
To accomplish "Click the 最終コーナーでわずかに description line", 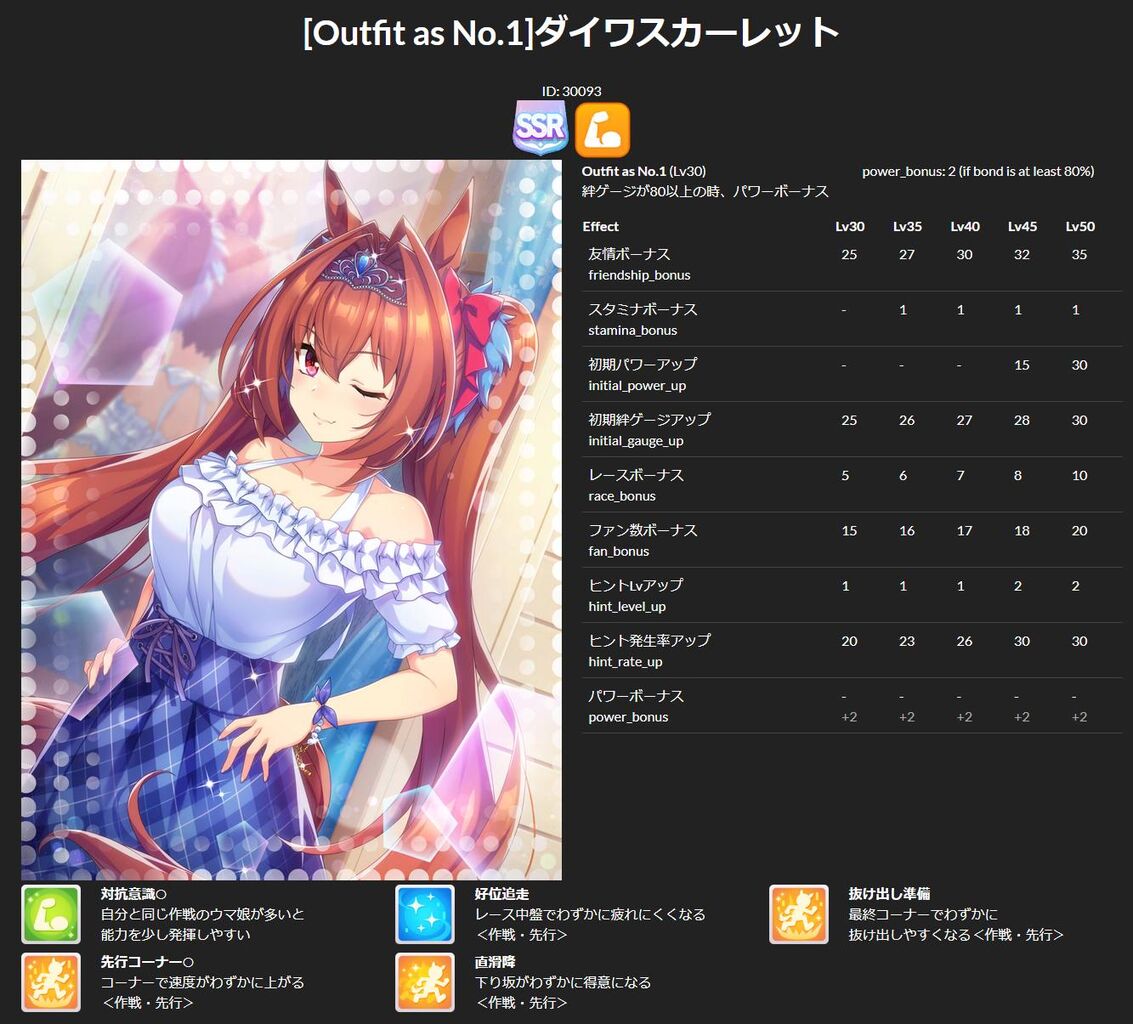I will pyautogui.click(x=923, y=914).
